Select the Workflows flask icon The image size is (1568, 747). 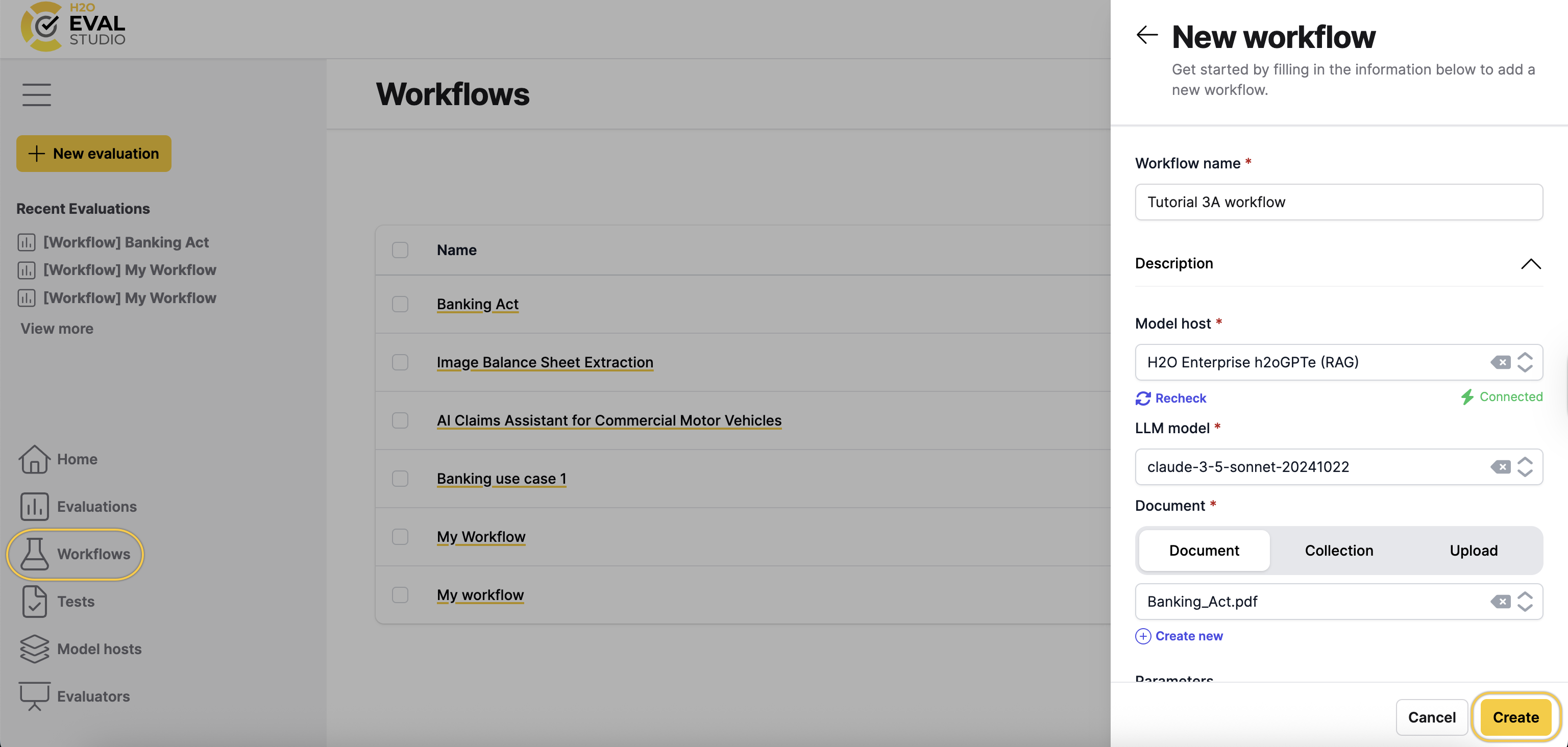(x=35, y=554)
